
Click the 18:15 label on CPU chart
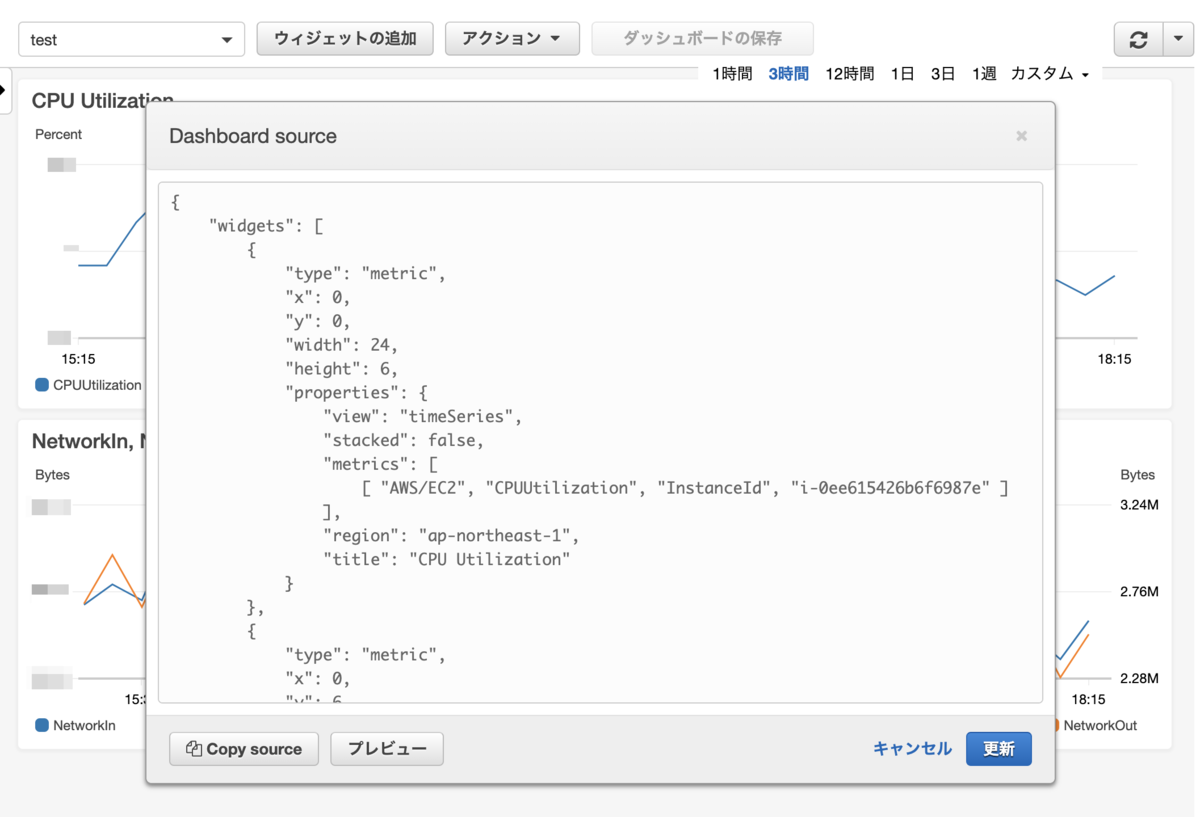click(x=1114, y=359)
